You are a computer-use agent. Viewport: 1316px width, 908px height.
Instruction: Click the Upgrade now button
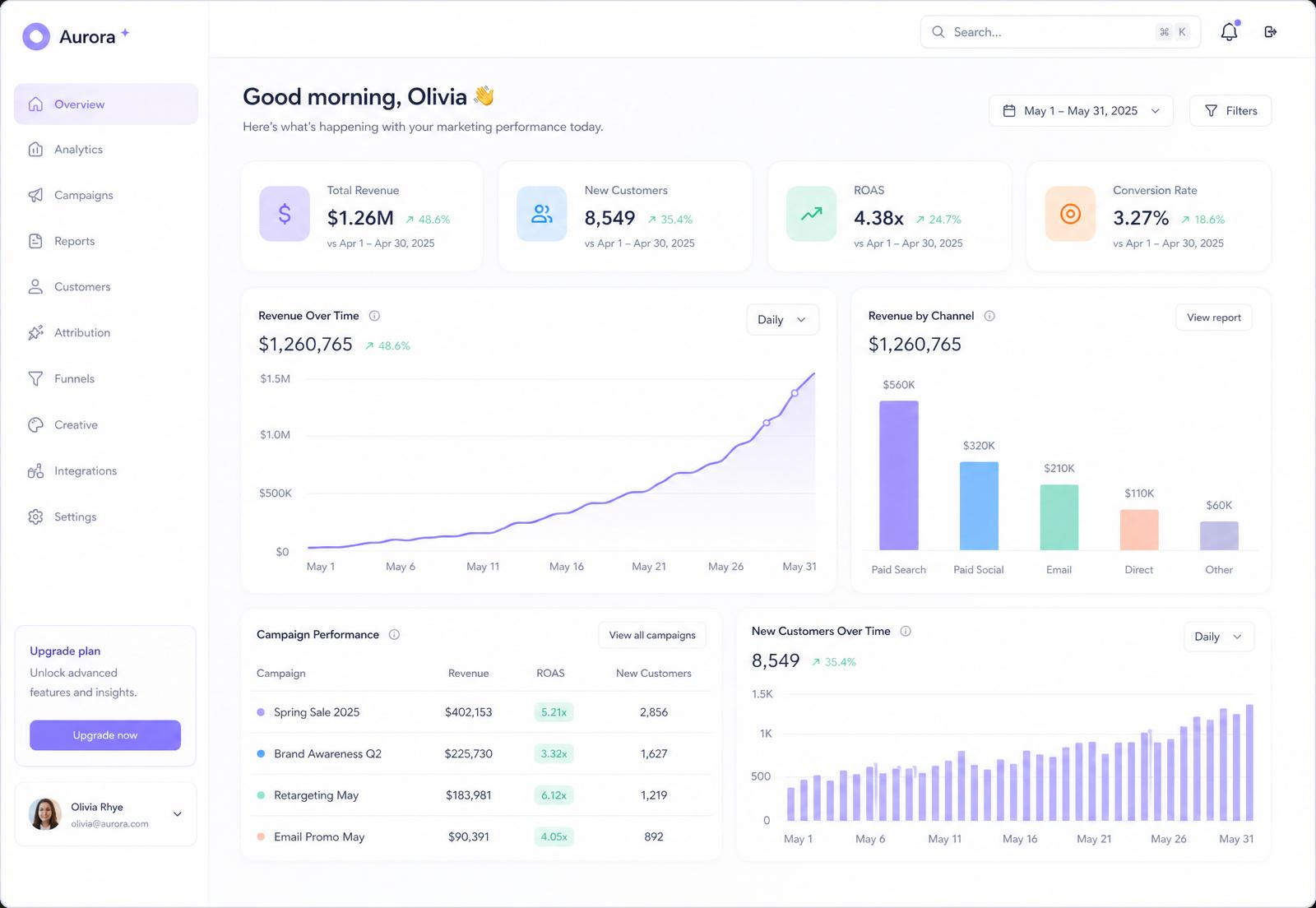(105, 735)
